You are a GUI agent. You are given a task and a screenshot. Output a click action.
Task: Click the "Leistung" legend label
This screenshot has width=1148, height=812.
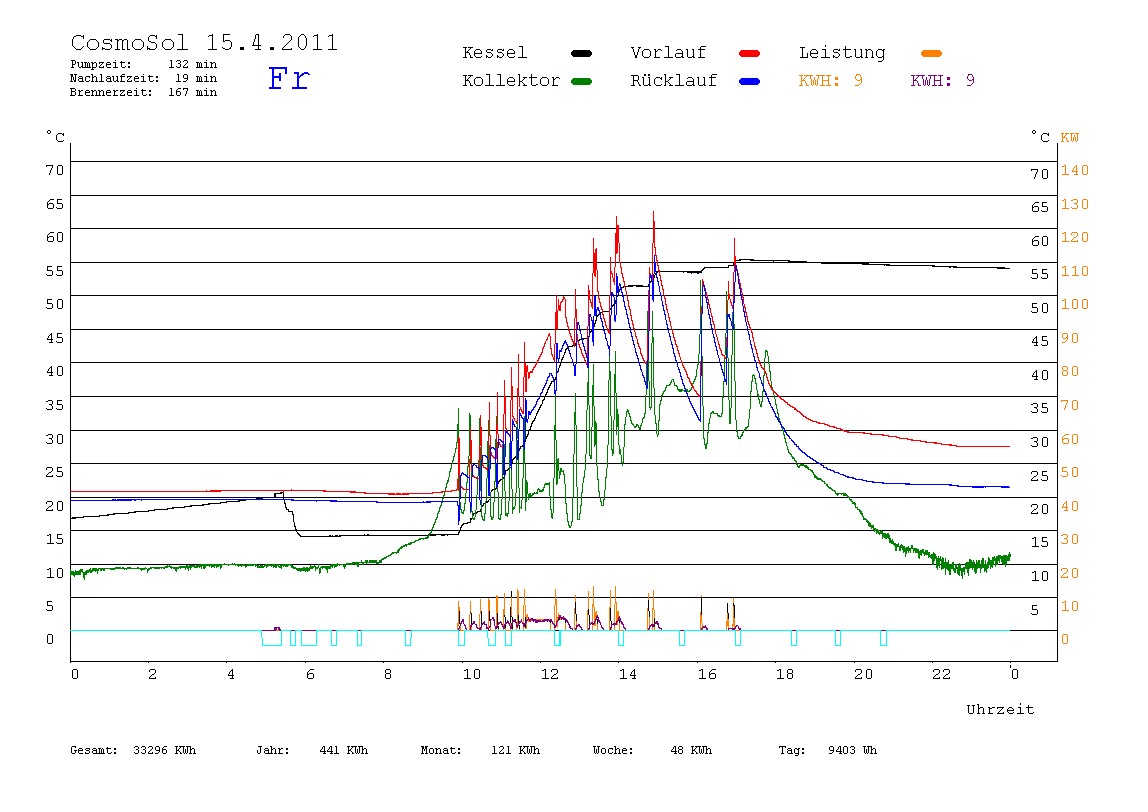pos(842,53)
